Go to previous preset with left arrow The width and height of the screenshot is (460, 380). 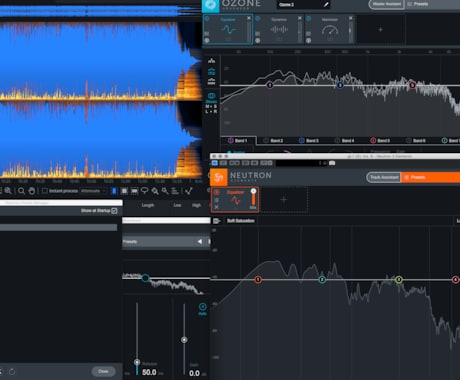coord(199,241)
